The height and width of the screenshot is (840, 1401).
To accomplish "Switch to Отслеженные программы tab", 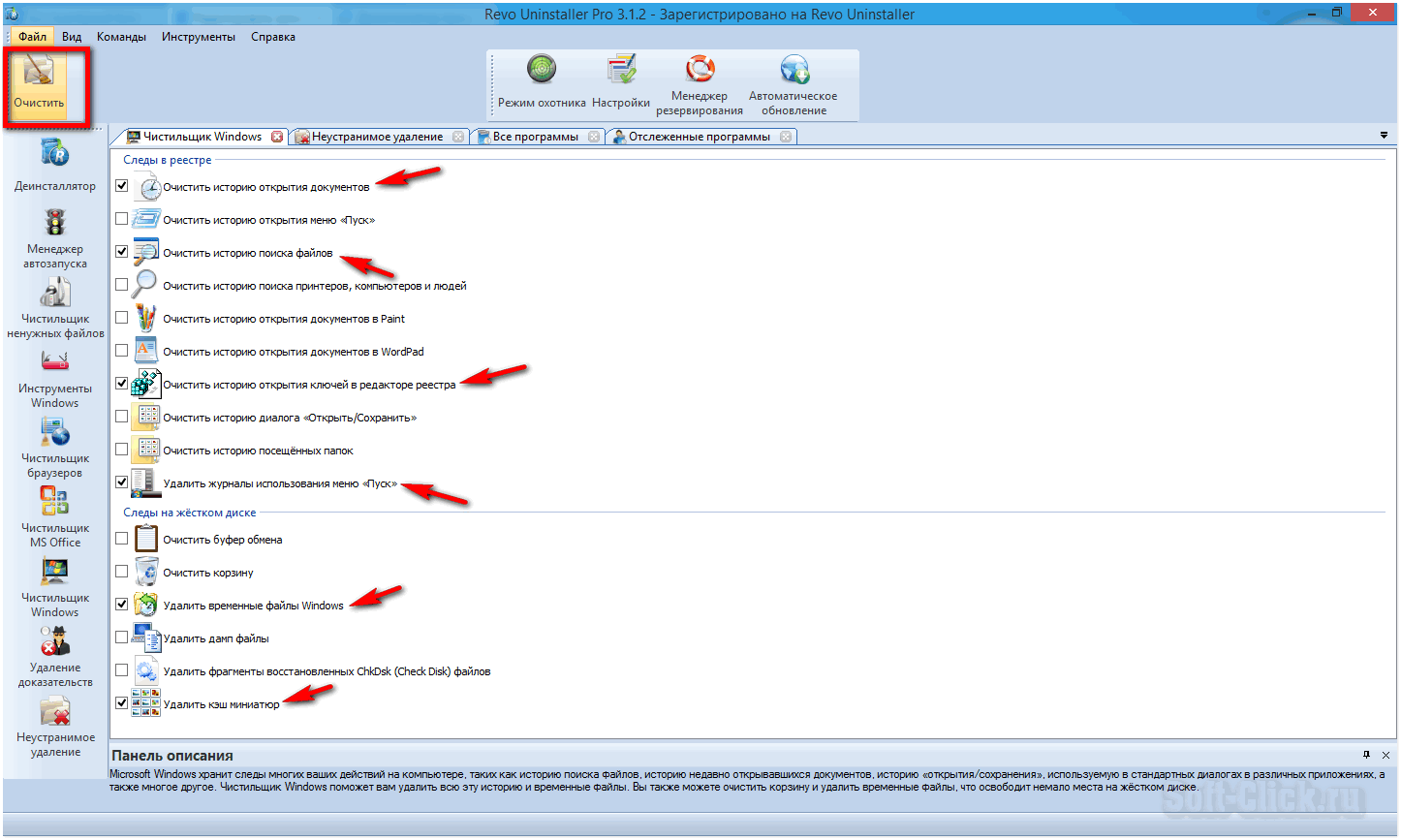I will 699,137.
